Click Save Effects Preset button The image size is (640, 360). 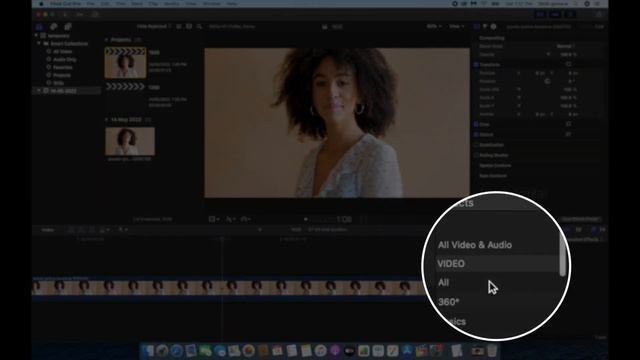click(580, 219)
